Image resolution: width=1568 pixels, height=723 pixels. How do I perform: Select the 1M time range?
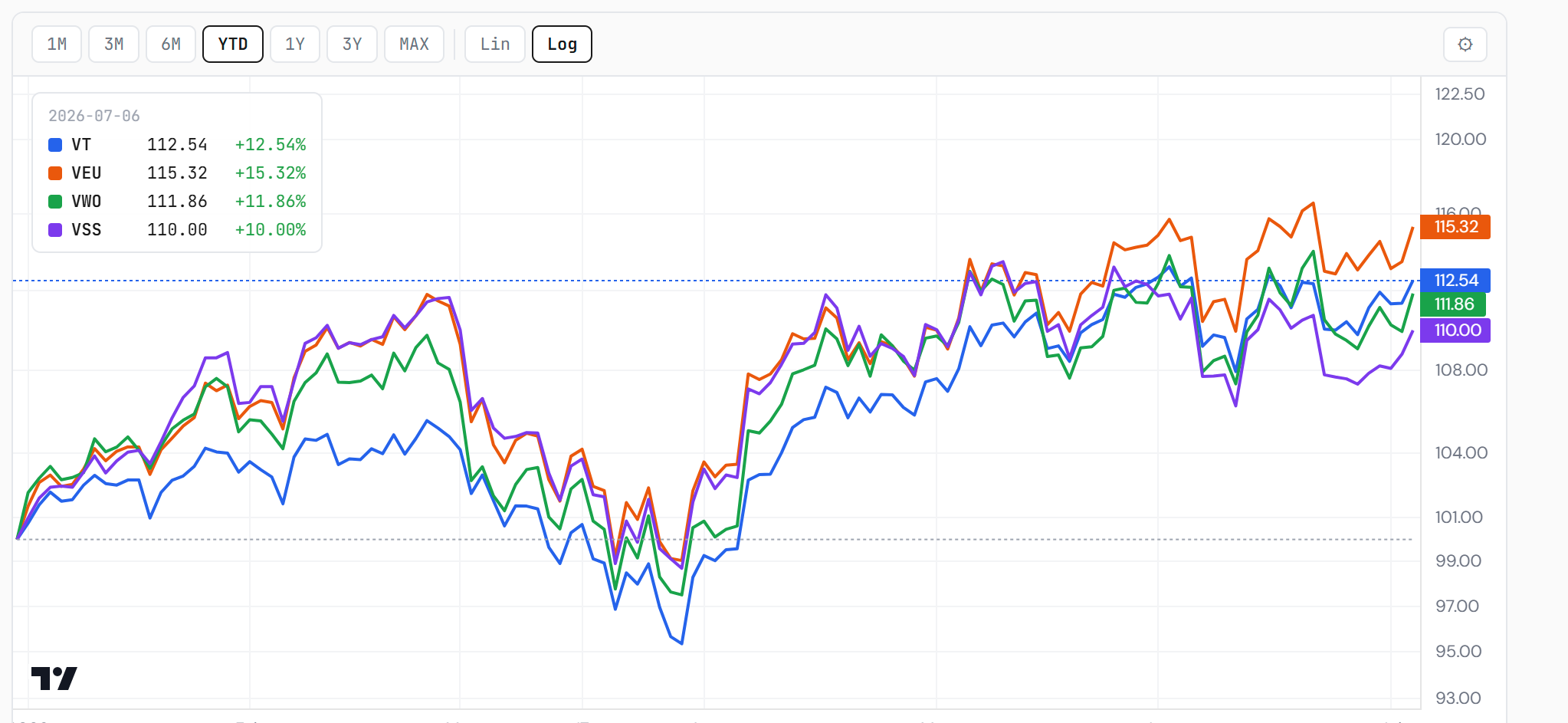(x=57, y=44)
